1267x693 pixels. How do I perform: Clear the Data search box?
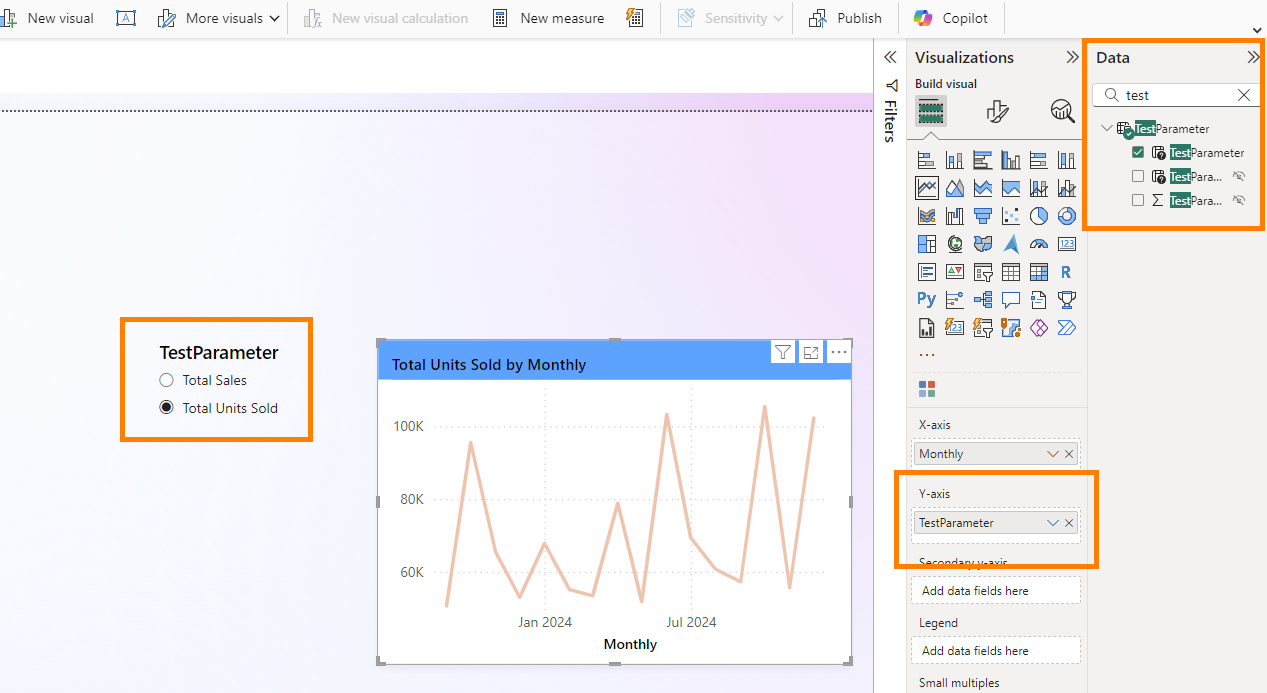tap(1244, 95)
